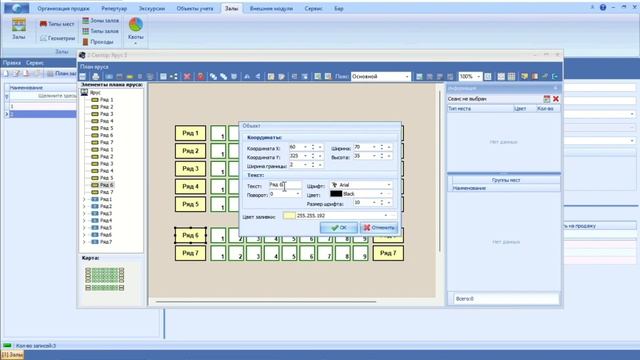The image size is (640, 360).
Task: Click the Ширина границы spinner arrows
Action: 313,165
